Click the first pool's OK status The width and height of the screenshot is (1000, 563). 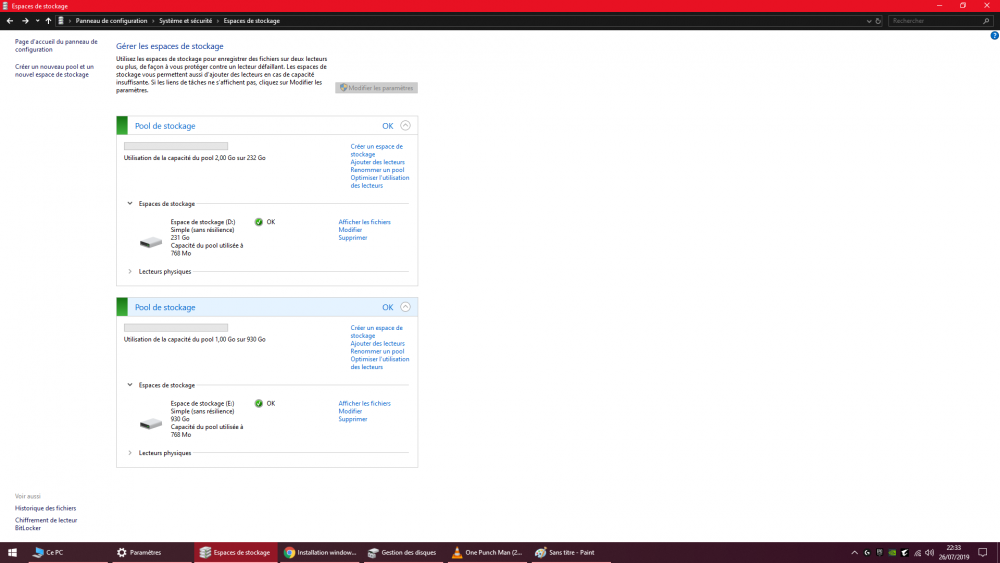point(387,126)
